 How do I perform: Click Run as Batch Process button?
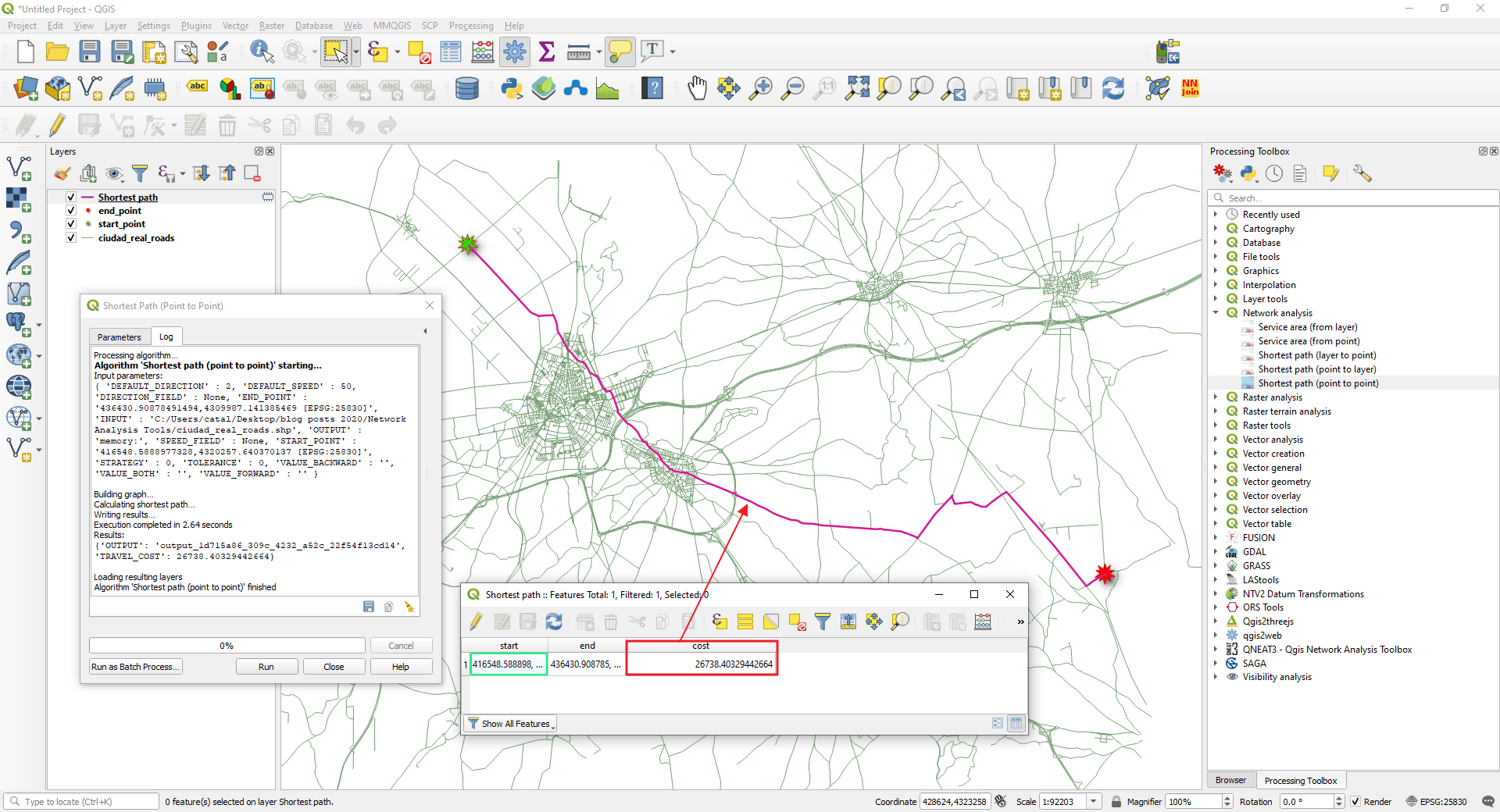(136, 667)
